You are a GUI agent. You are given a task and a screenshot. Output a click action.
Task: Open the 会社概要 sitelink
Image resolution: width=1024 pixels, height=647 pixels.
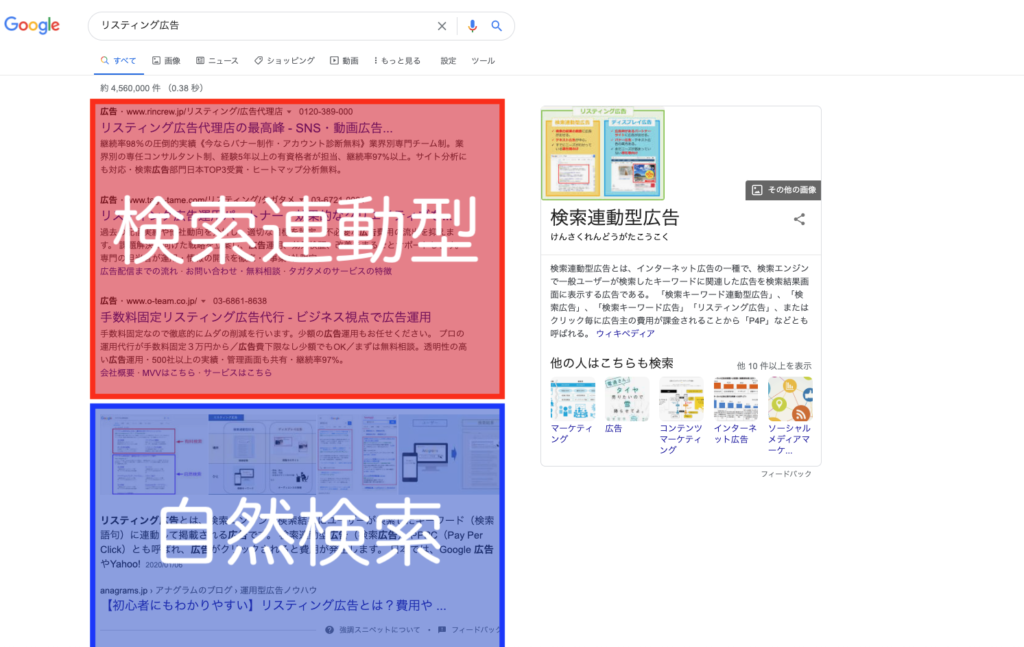click(x=117, y=373)
